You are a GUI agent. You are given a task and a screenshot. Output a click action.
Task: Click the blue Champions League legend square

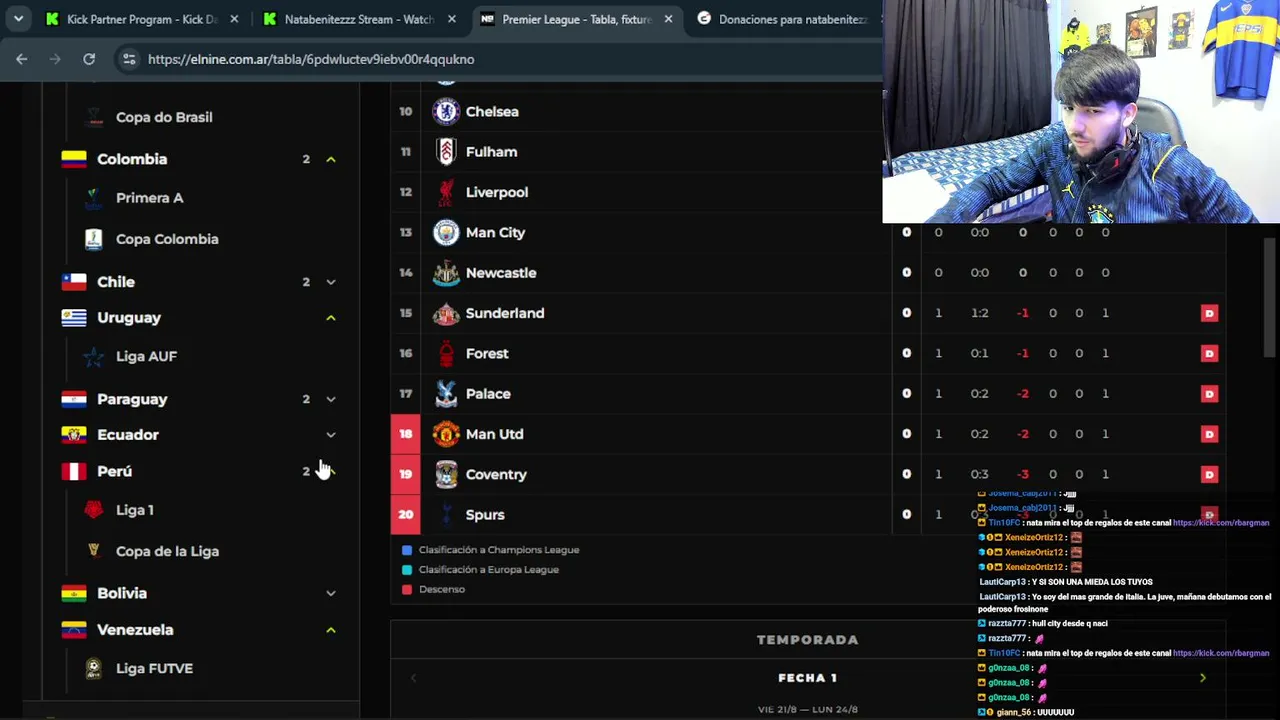pos(407,550)
